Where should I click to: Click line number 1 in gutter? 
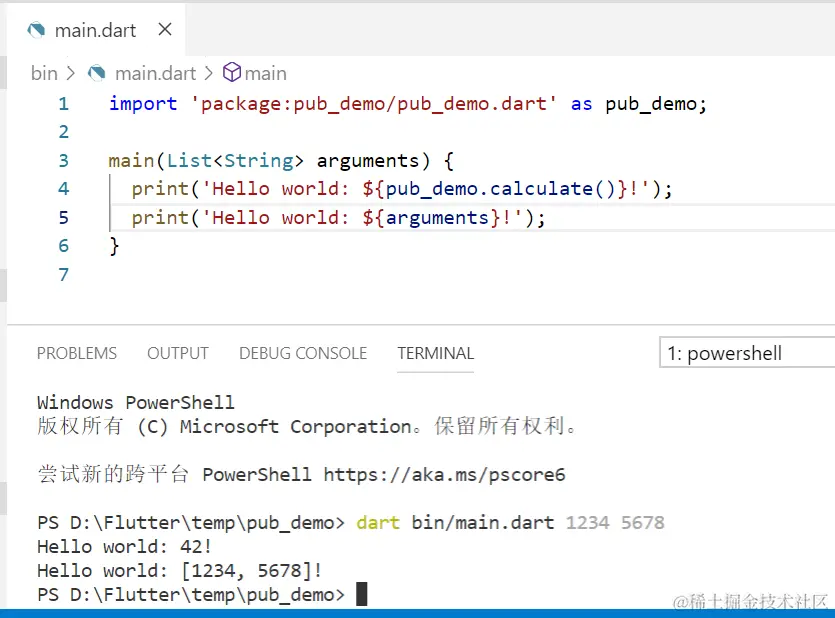click(x=64, y=103)
